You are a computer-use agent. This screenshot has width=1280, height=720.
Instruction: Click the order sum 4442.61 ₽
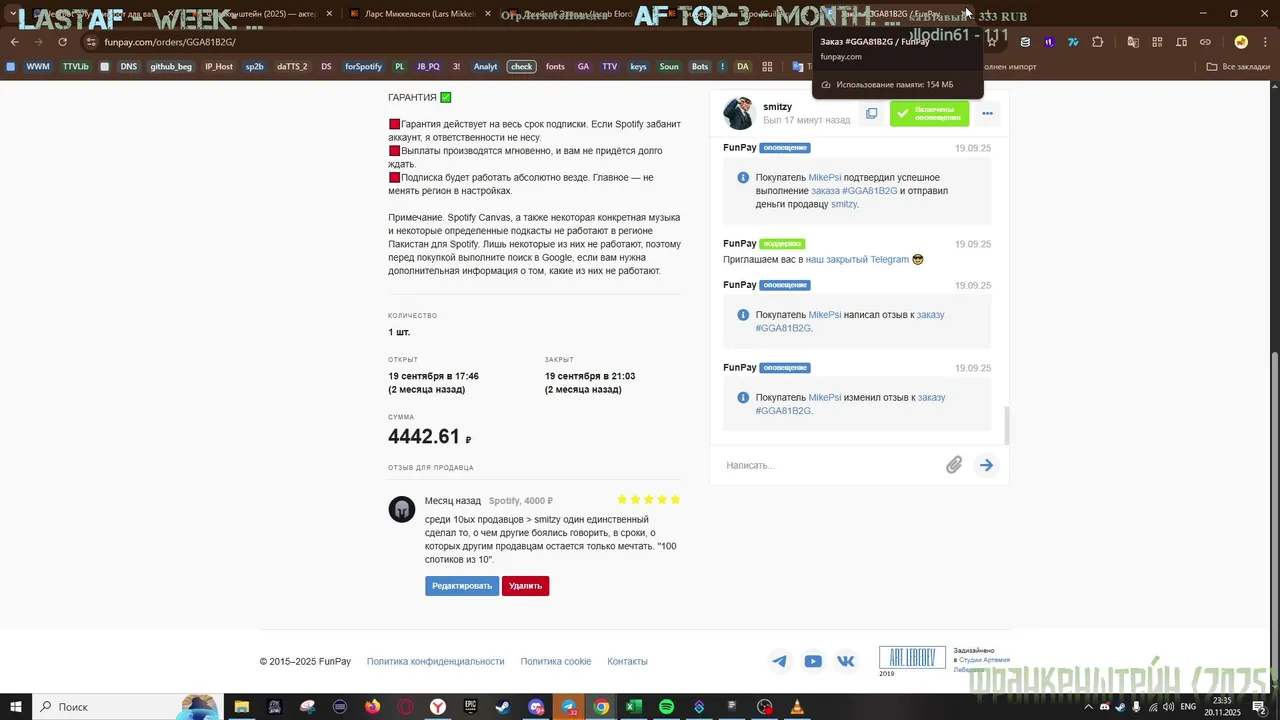pyautogui.click(x=429, y=437)
